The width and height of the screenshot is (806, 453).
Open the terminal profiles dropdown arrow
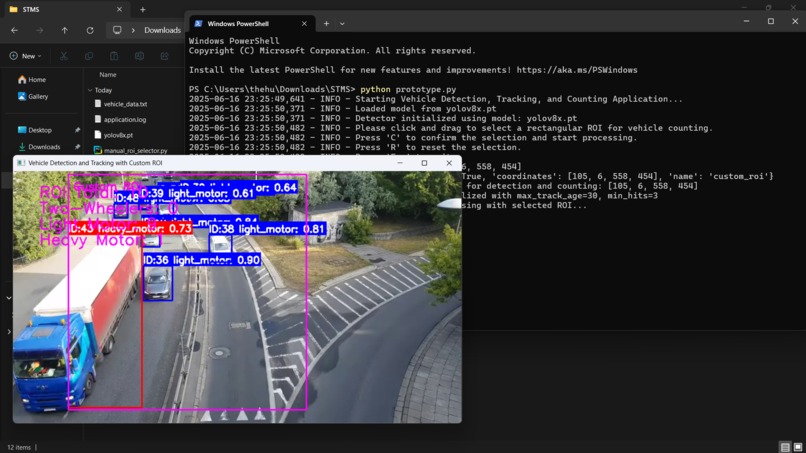[342, 24]
